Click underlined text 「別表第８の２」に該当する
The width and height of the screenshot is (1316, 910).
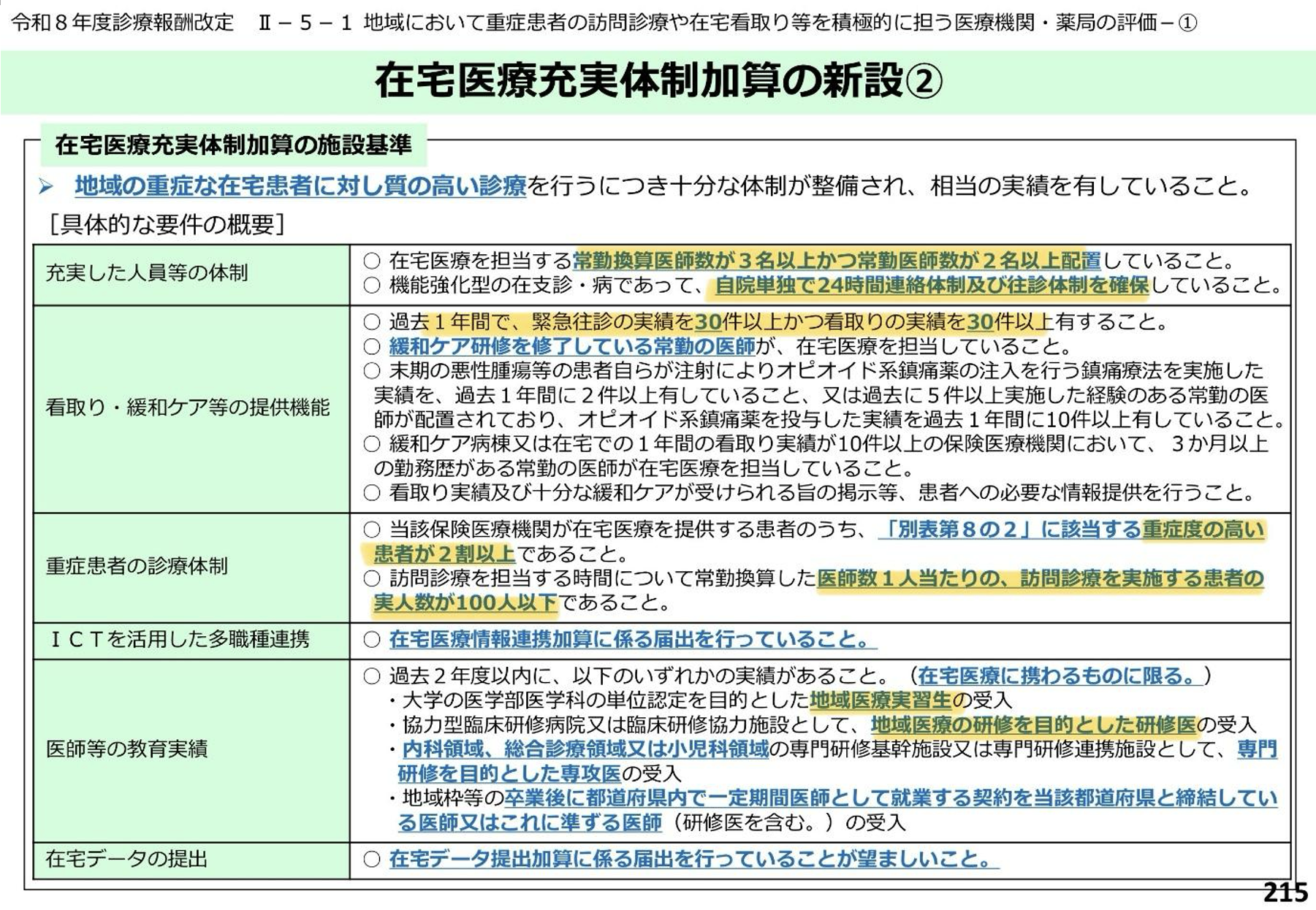(1011, 529)
